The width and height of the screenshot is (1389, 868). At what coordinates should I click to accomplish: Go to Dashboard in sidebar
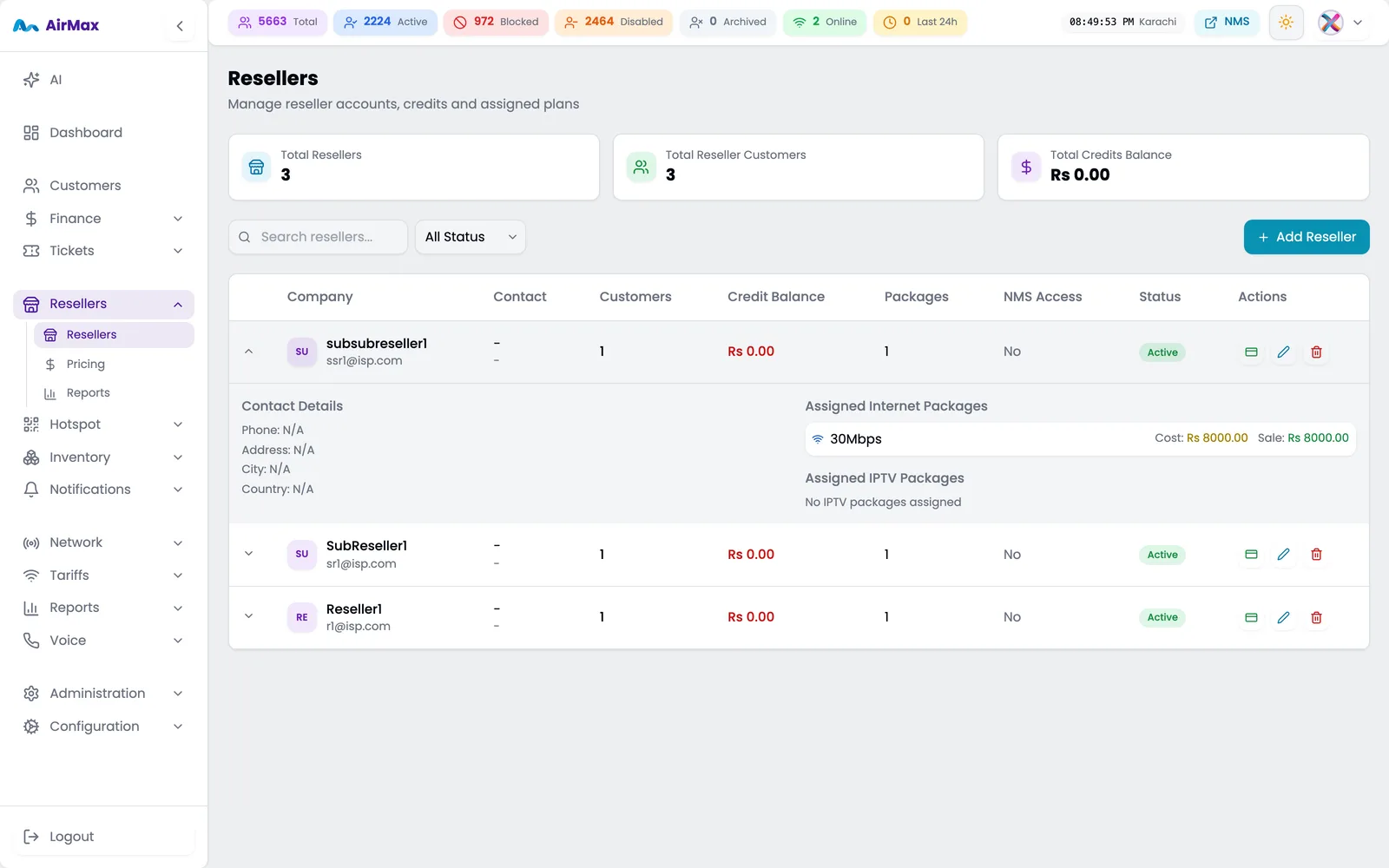pos(103,133)
